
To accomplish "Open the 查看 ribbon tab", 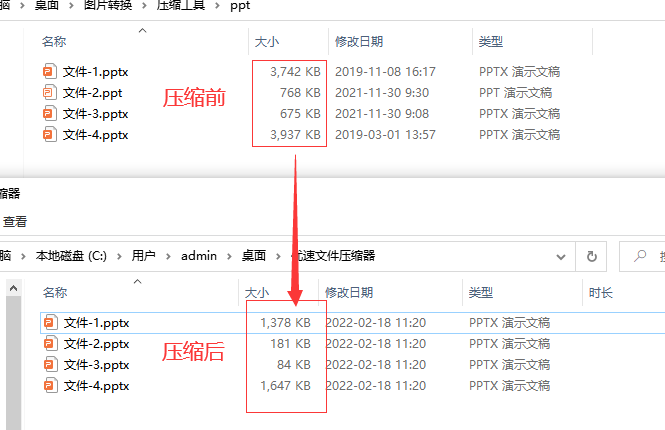I will 14,221.
